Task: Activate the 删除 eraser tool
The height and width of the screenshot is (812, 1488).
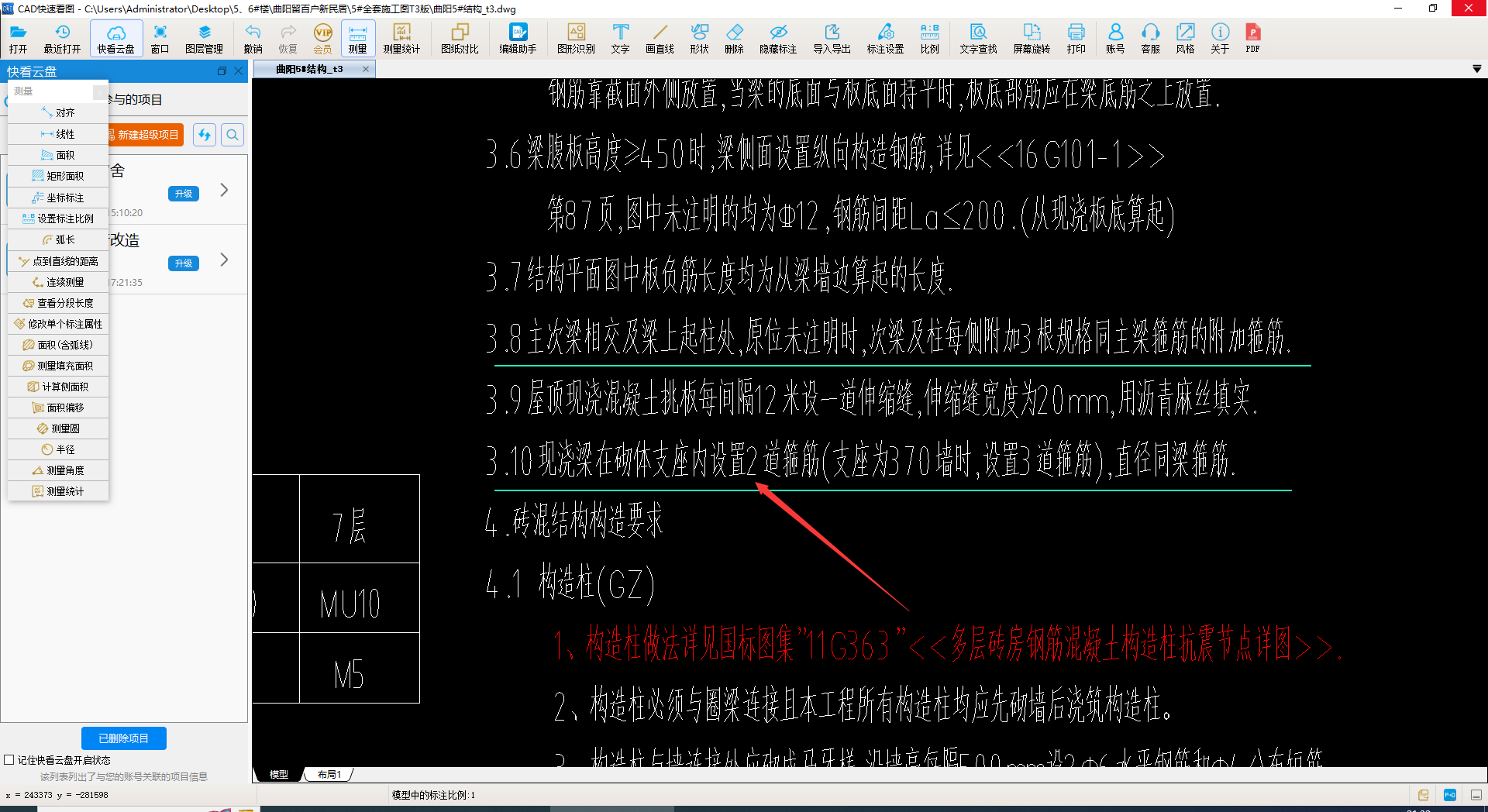Action: (734, 38)
